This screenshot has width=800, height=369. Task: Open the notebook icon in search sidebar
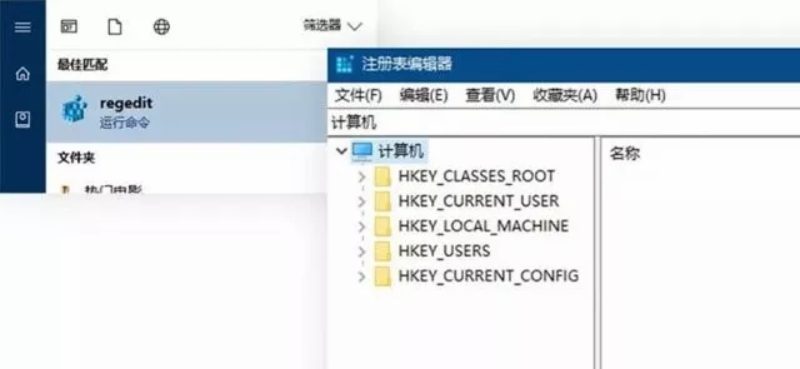click(x=22, y=120)
